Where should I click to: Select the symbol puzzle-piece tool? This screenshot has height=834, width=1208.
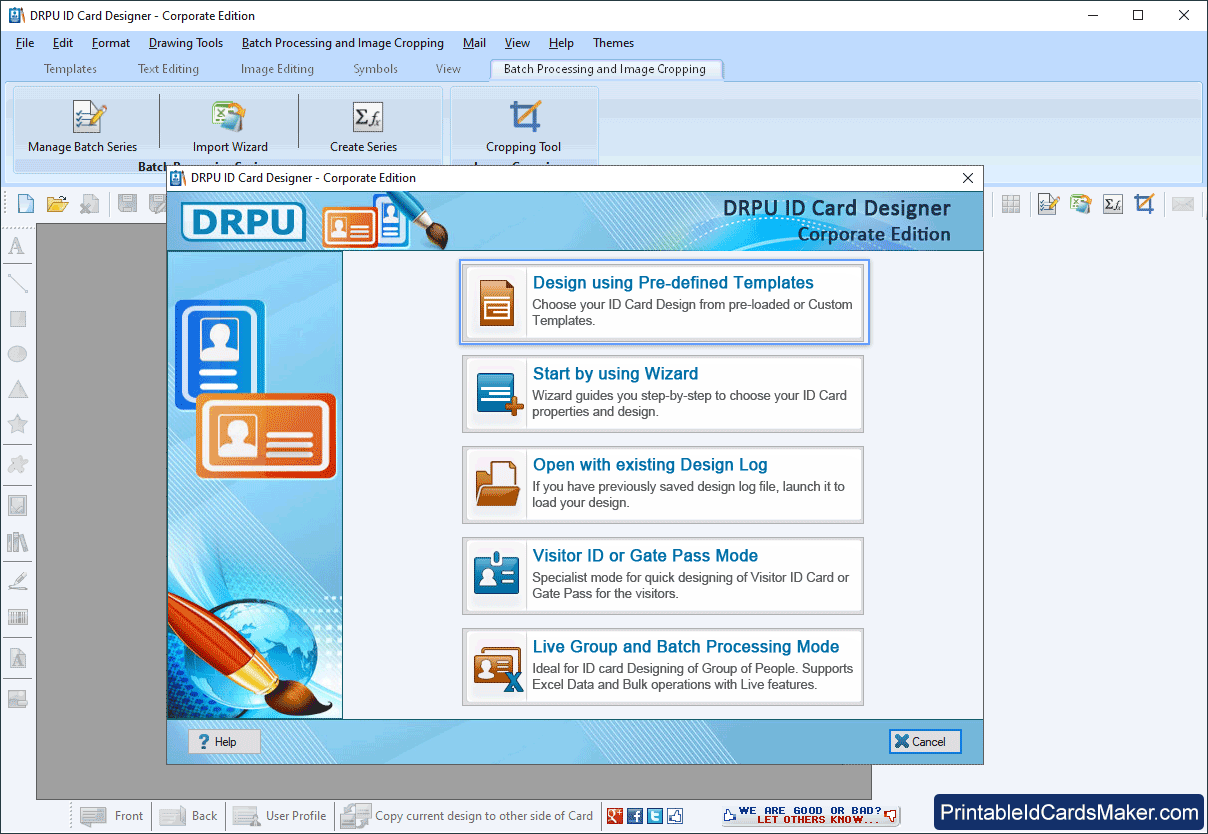coord(17,464)
